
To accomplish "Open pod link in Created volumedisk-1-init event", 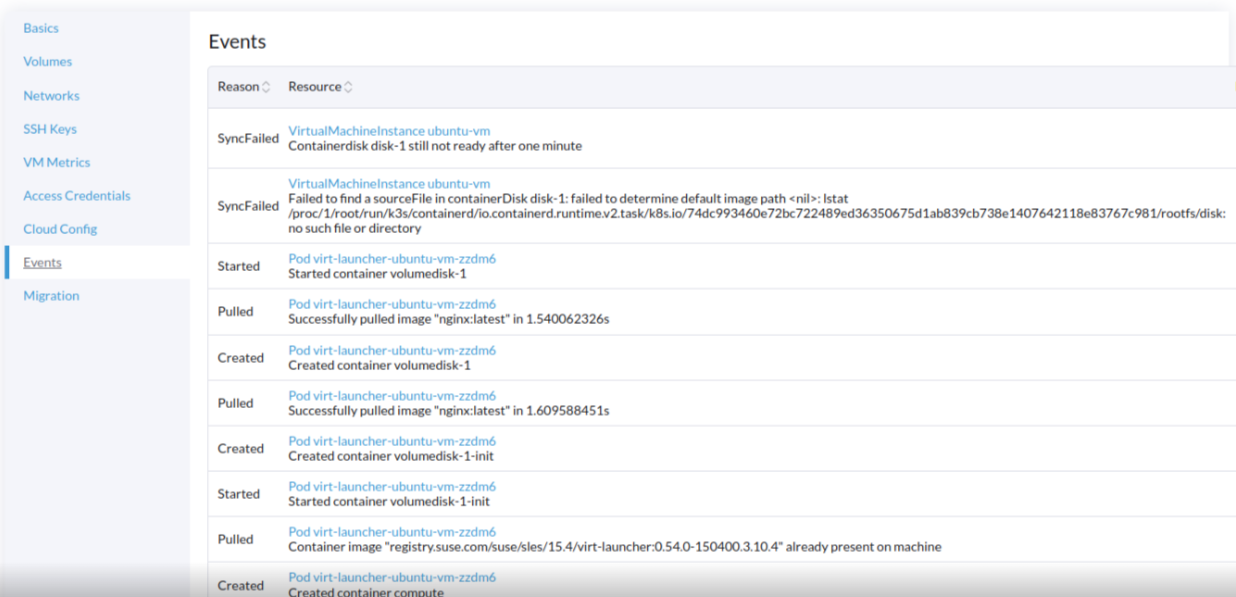I will click(x=392, y=440).
